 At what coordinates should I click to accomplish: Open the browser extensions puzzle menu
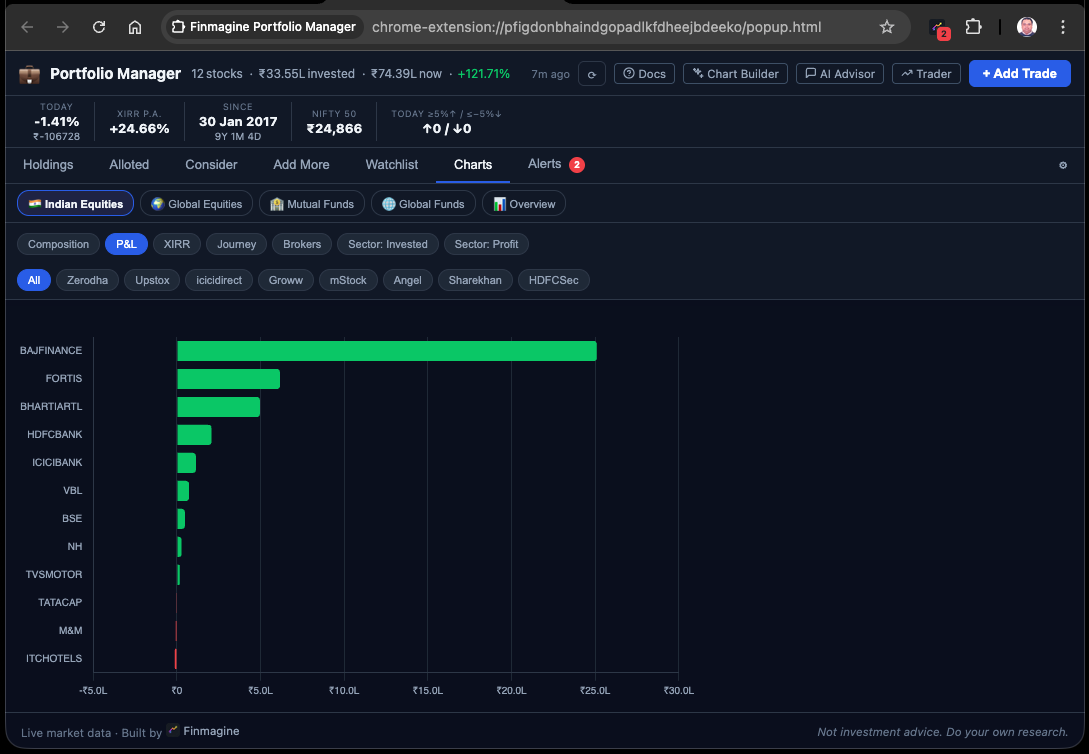(974, 27)
